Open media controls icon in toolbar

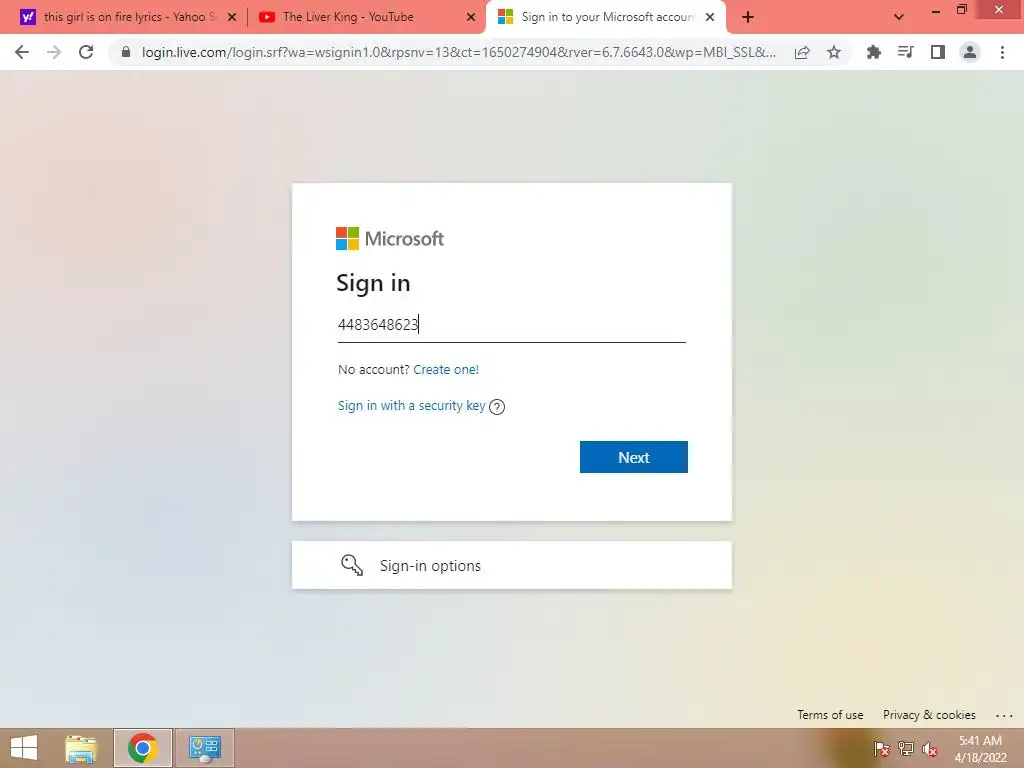coord(906,52)
